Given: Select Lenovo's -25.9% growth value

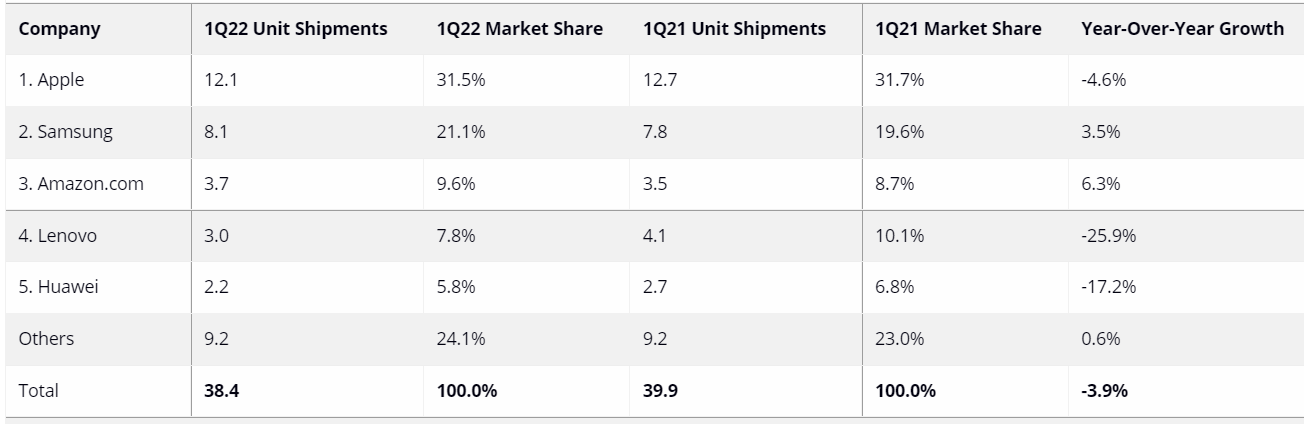Looking at the screenshot, I should tap(1108, 236).
